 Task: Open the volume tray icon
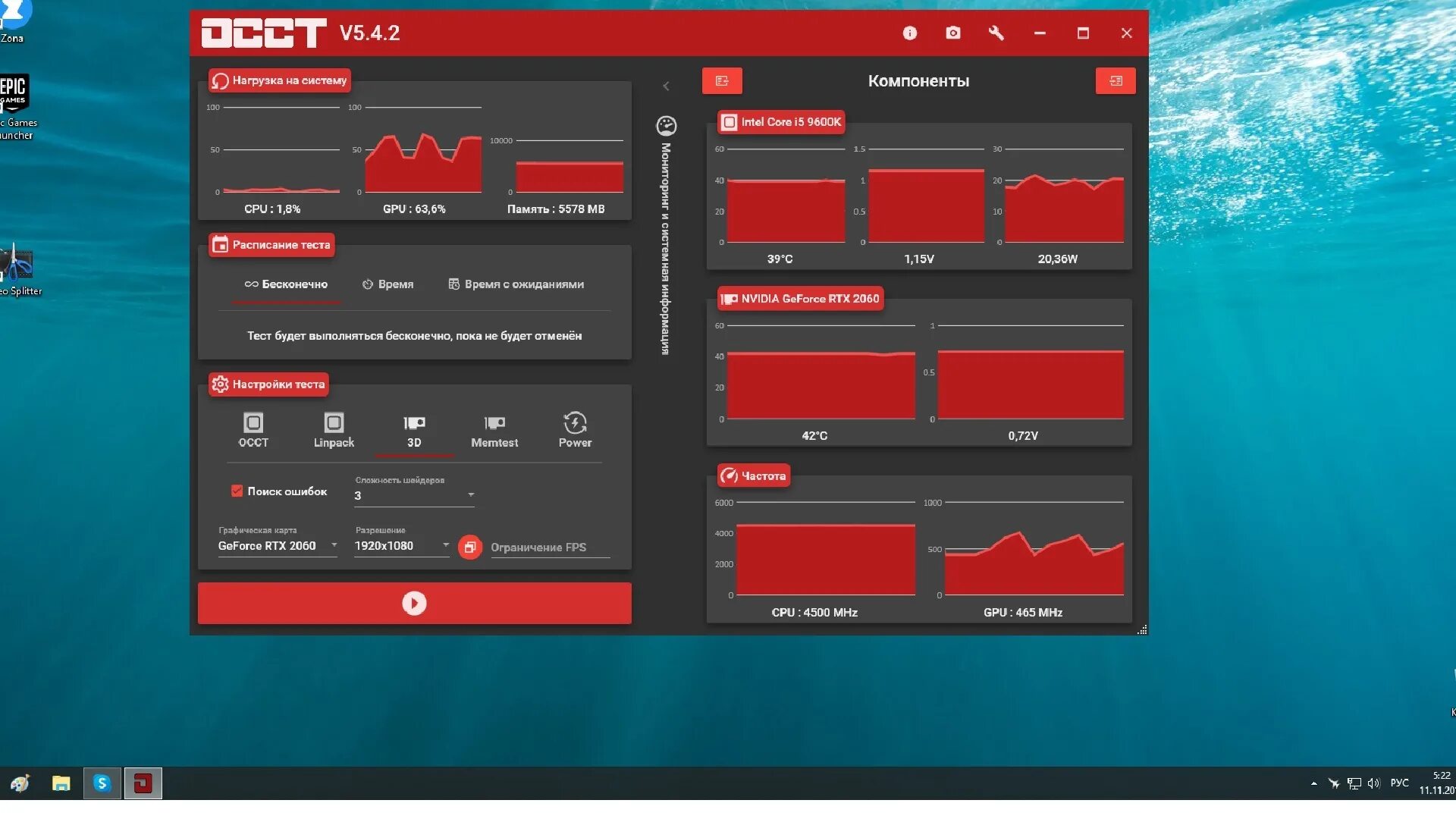pos(1373,783)
